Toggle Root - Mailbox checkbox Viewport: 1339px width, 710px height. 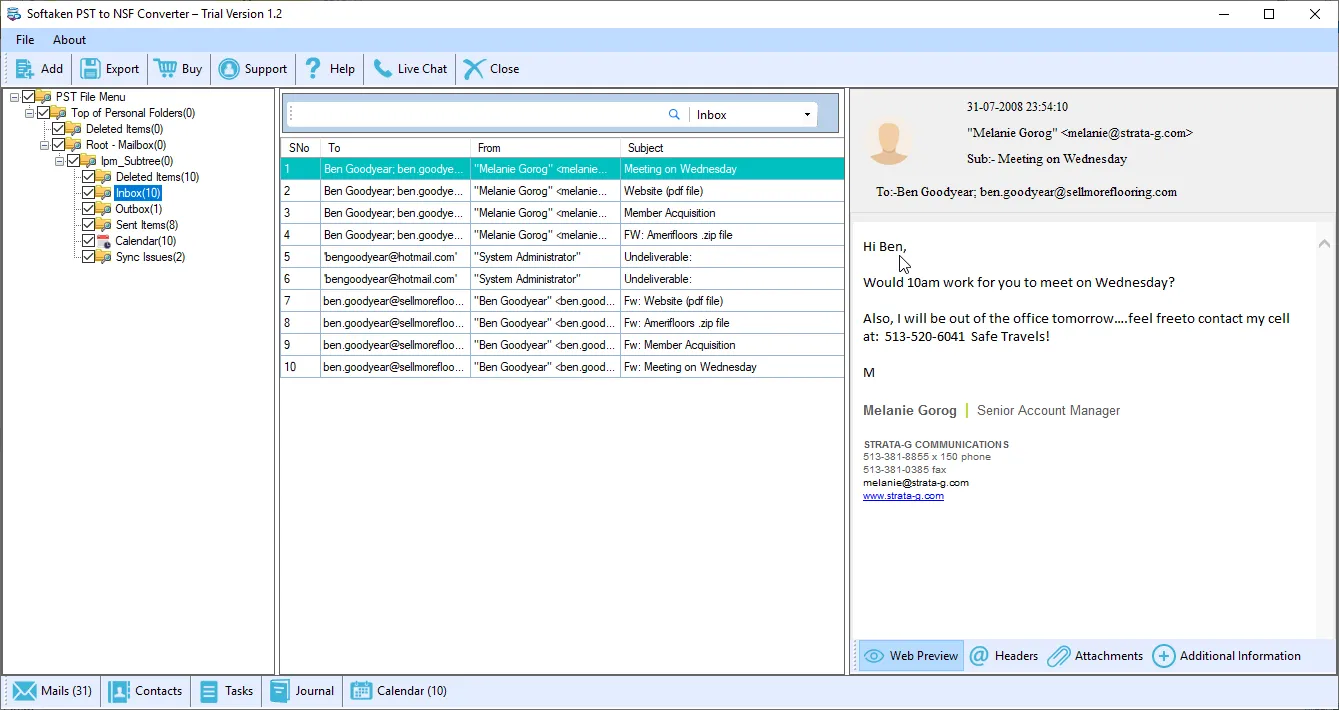point(58,145)
